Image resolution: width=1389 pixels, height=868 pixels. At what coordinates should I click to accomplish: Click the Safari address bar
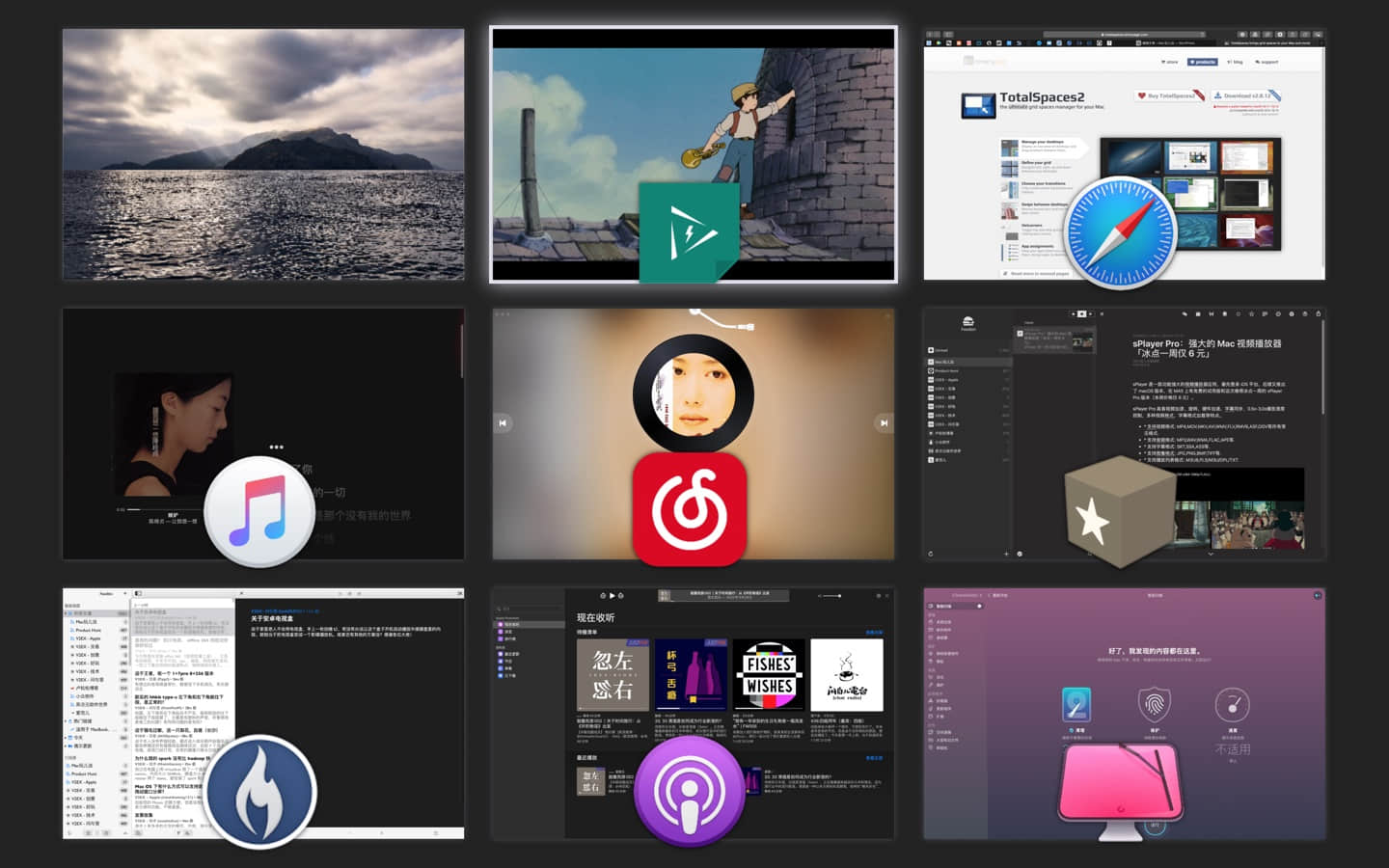click(1125, 35)
